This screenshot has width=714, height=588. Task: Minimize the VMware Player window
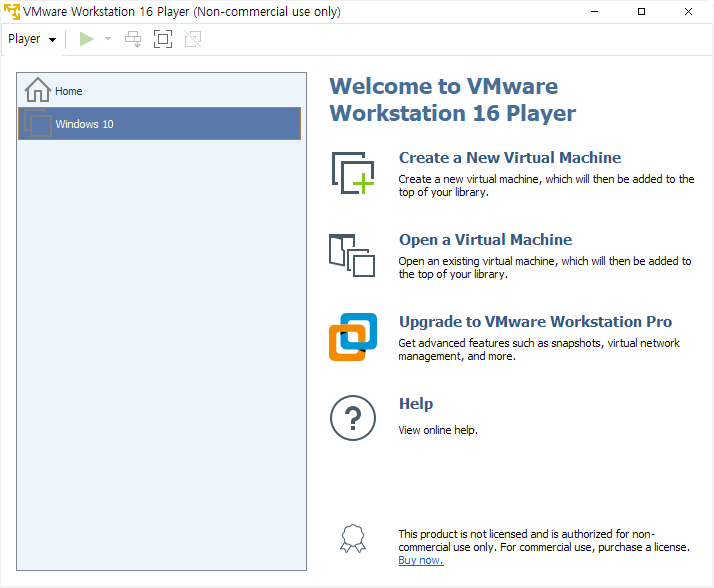594,11
